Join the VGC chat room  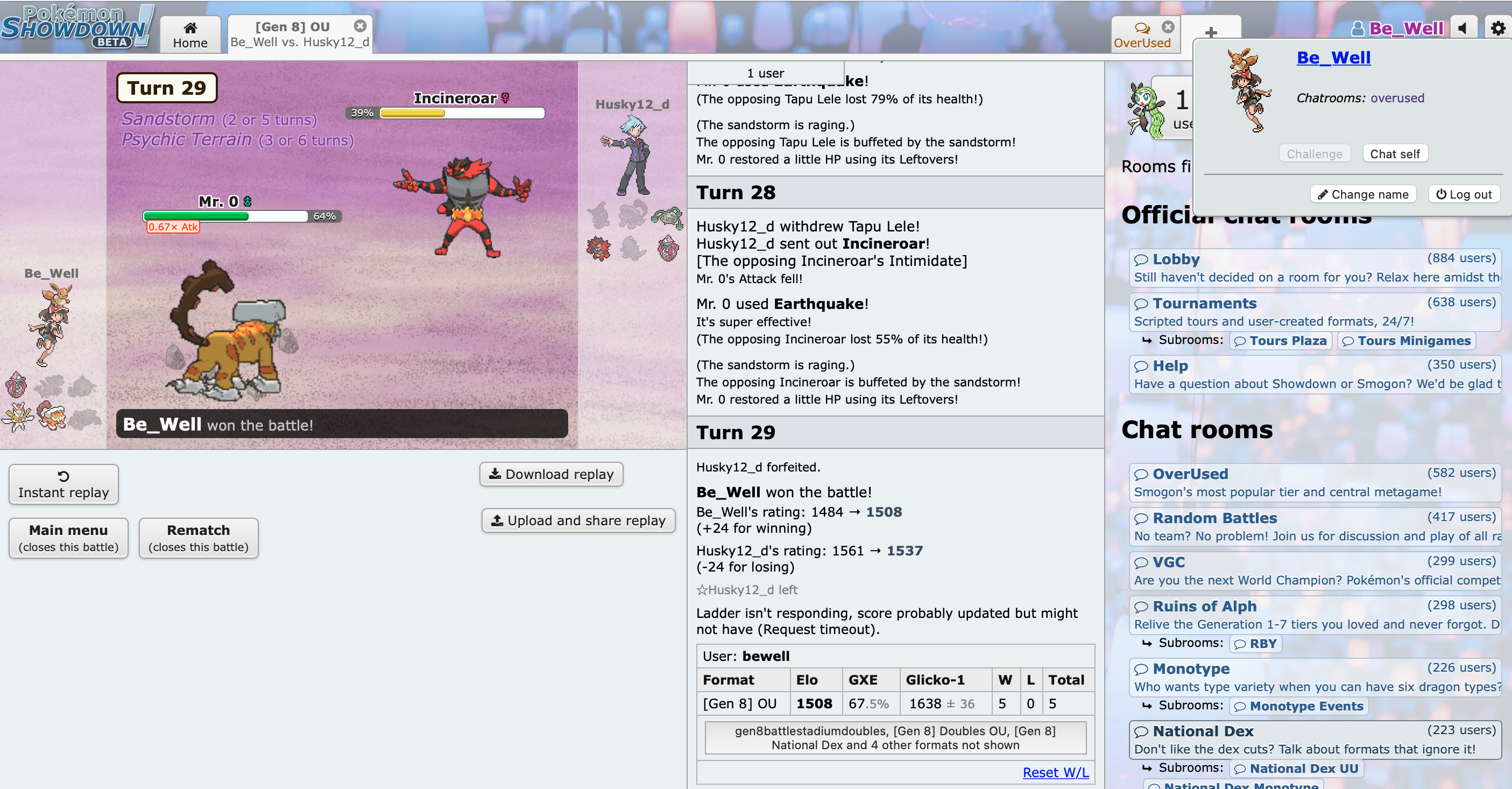click(1315, 570)
